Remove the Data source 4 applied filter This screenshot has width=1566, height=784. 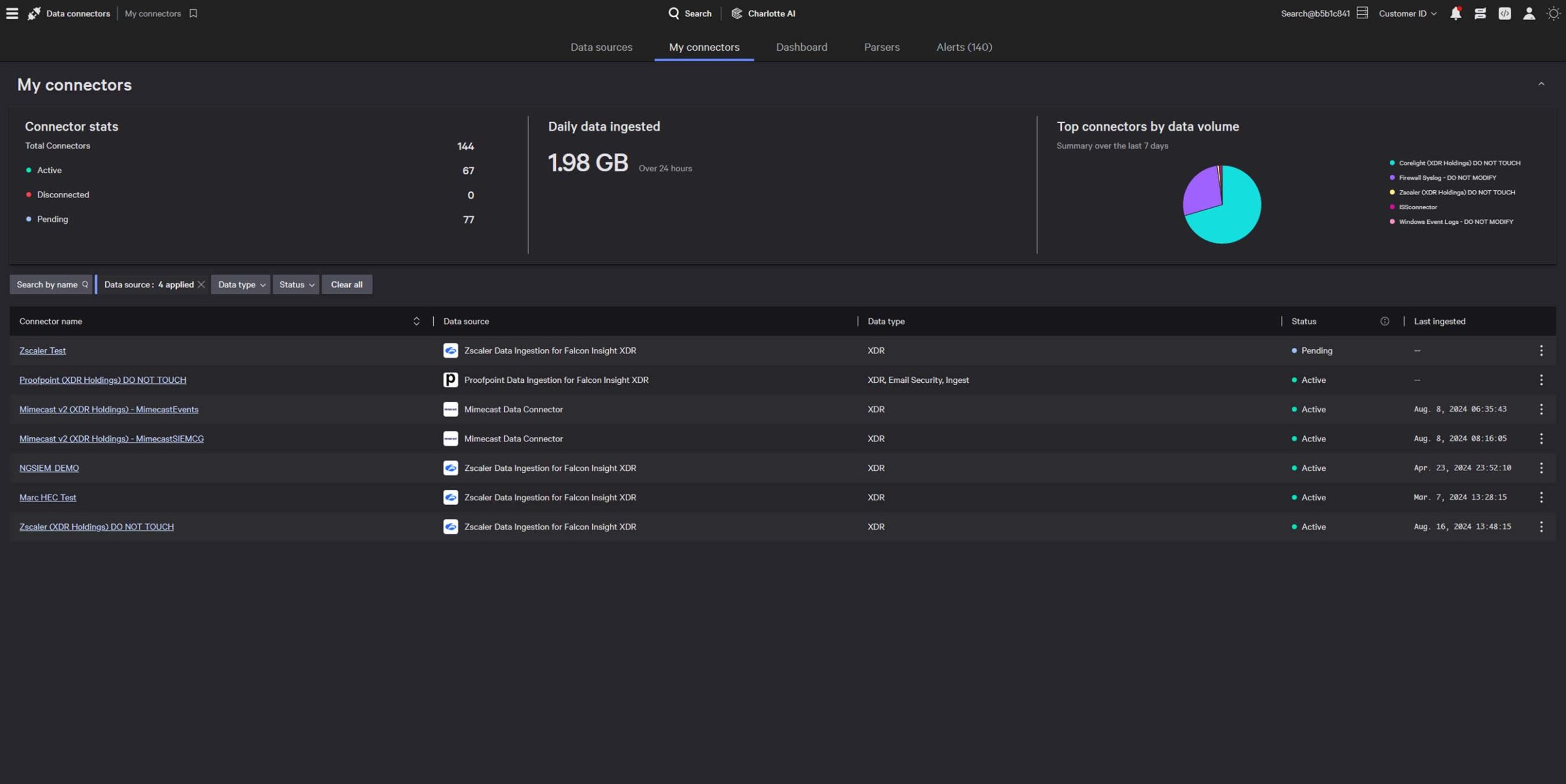point(201,284)
